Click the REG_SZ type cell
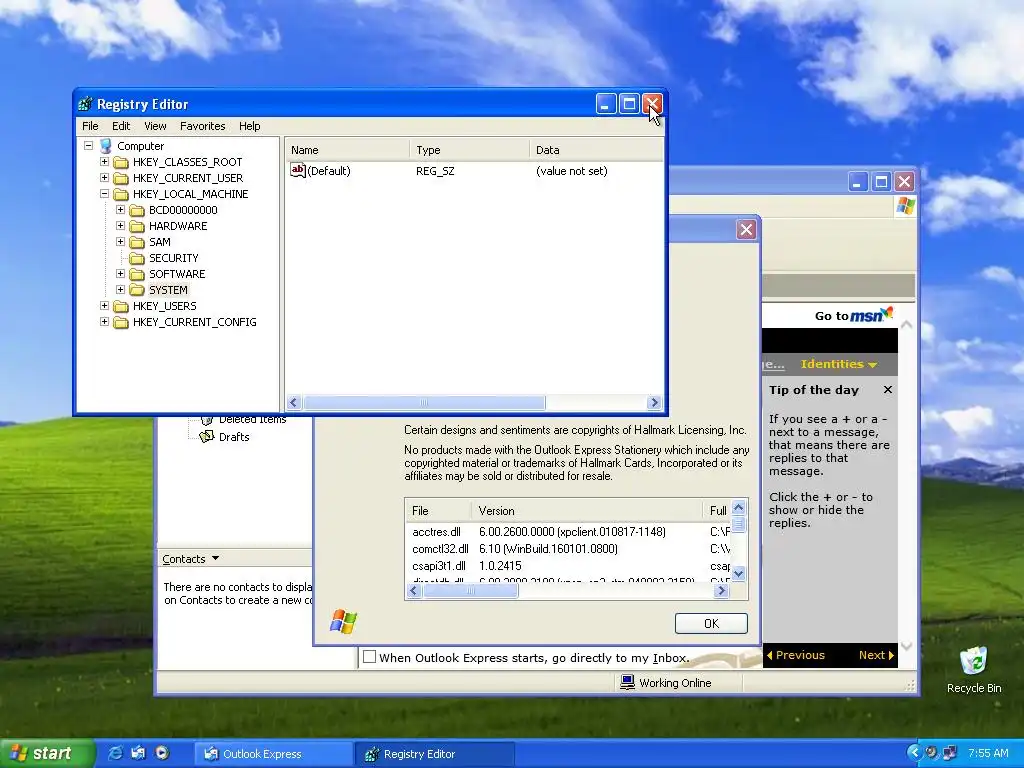Viewport: 1024px width, 768px height. [x=435, y=171]
